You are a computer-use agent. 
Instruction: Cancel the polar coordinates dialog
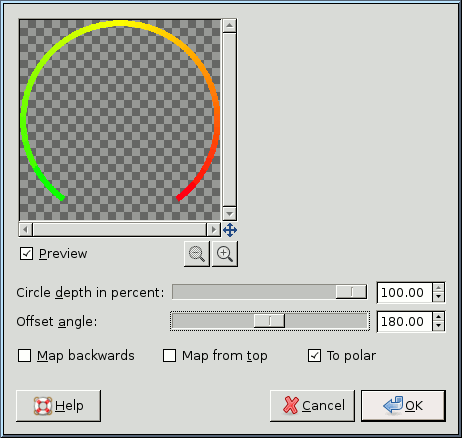(312, 406)
